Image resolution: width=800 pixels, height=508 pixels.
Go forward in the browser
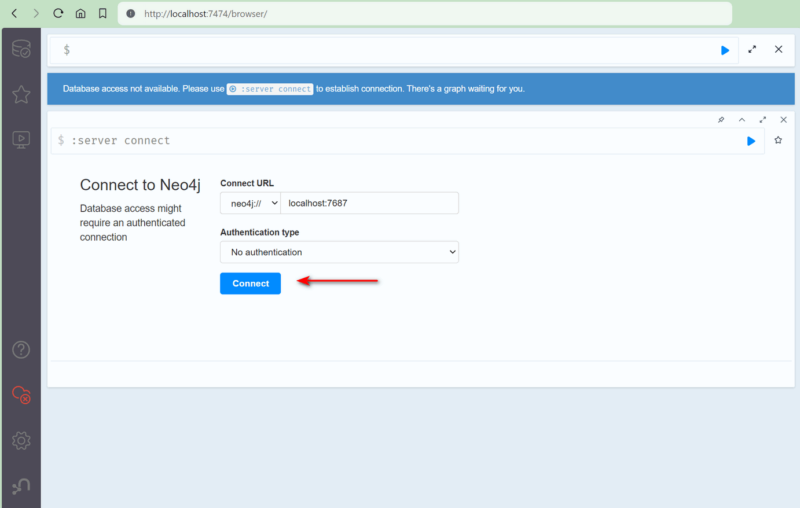tap(36, 13)
